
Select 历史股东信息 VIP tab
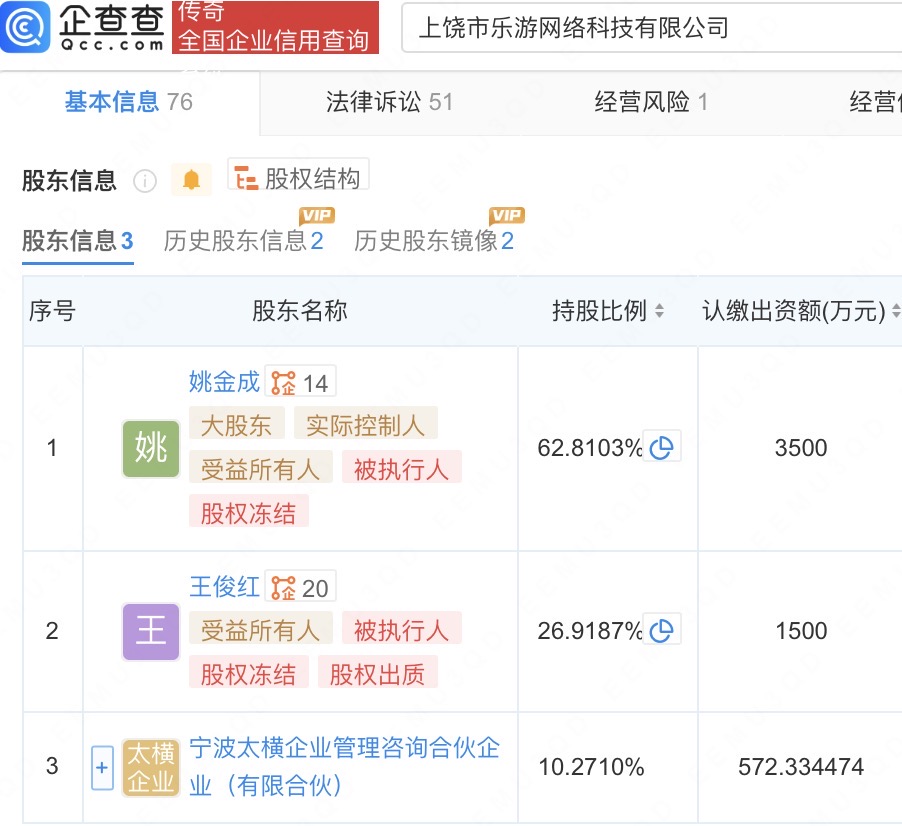pos(243,241)
